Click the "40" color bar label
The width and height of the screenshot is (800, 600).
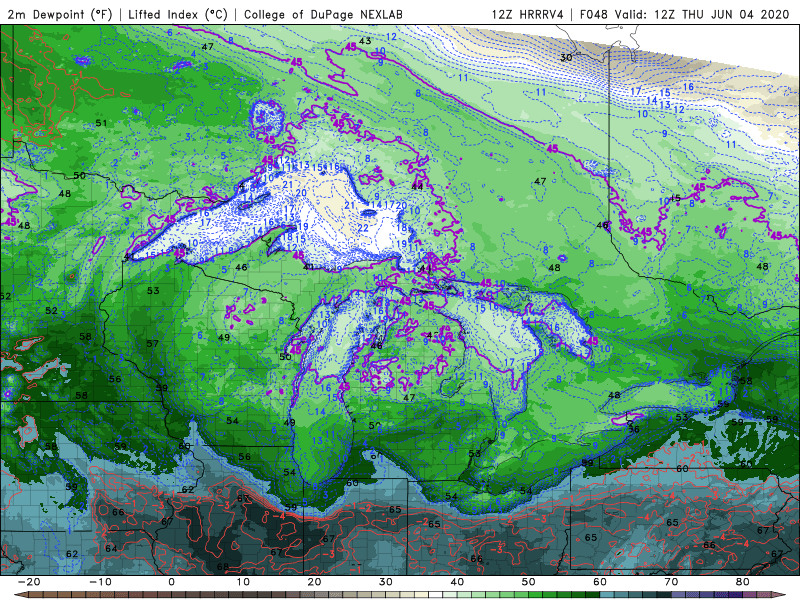[457, 582]
